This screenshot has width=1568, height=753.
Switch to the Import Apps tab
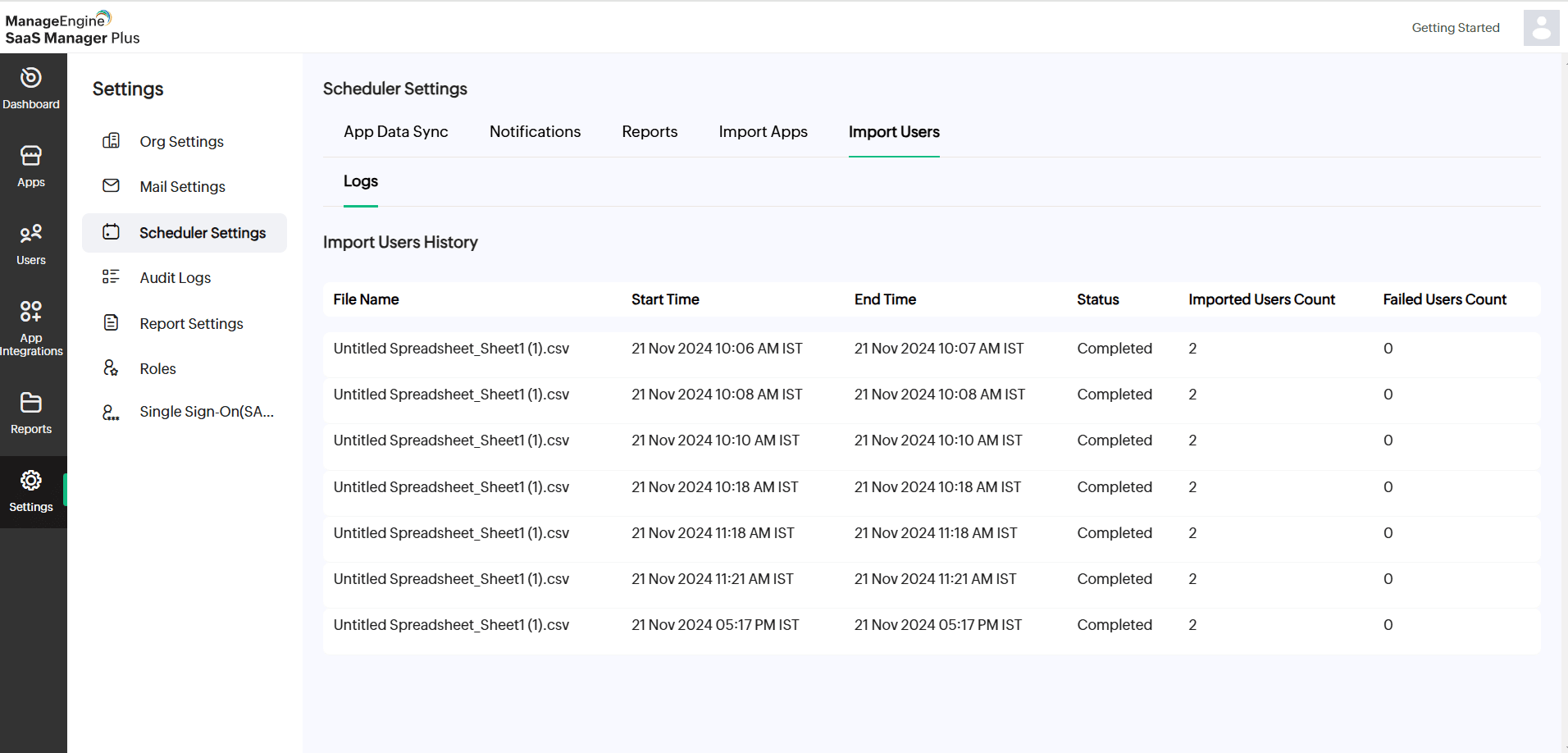click(x=763, y=132)
